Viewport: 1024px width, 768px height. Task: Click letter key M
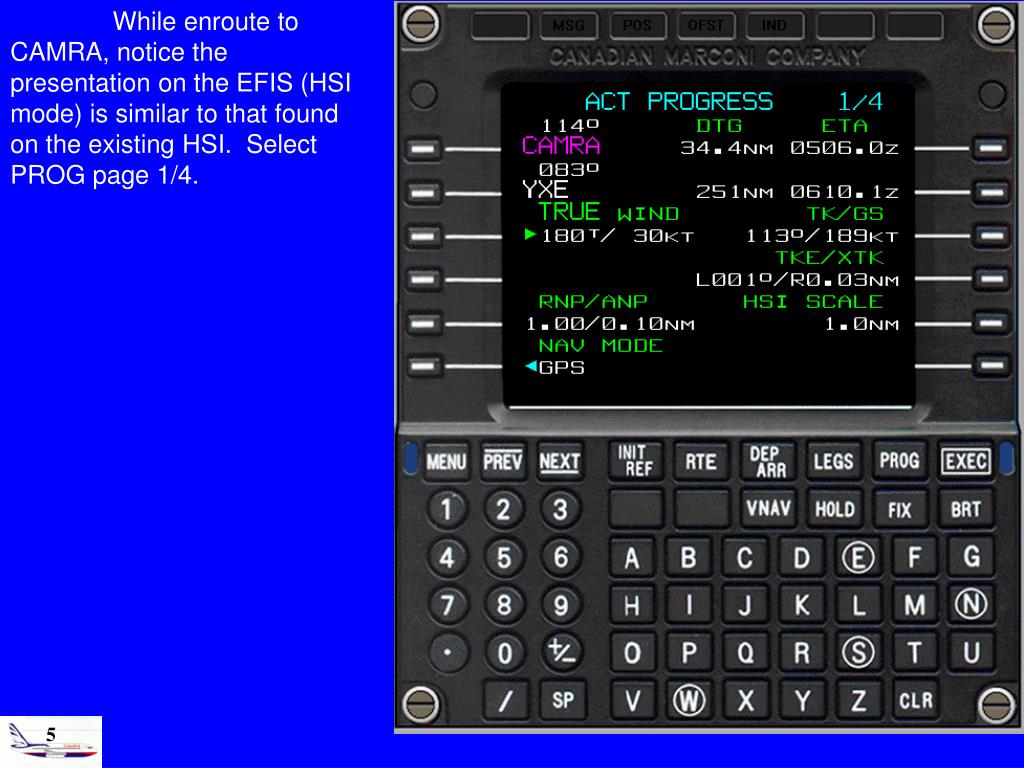[914, 605]
